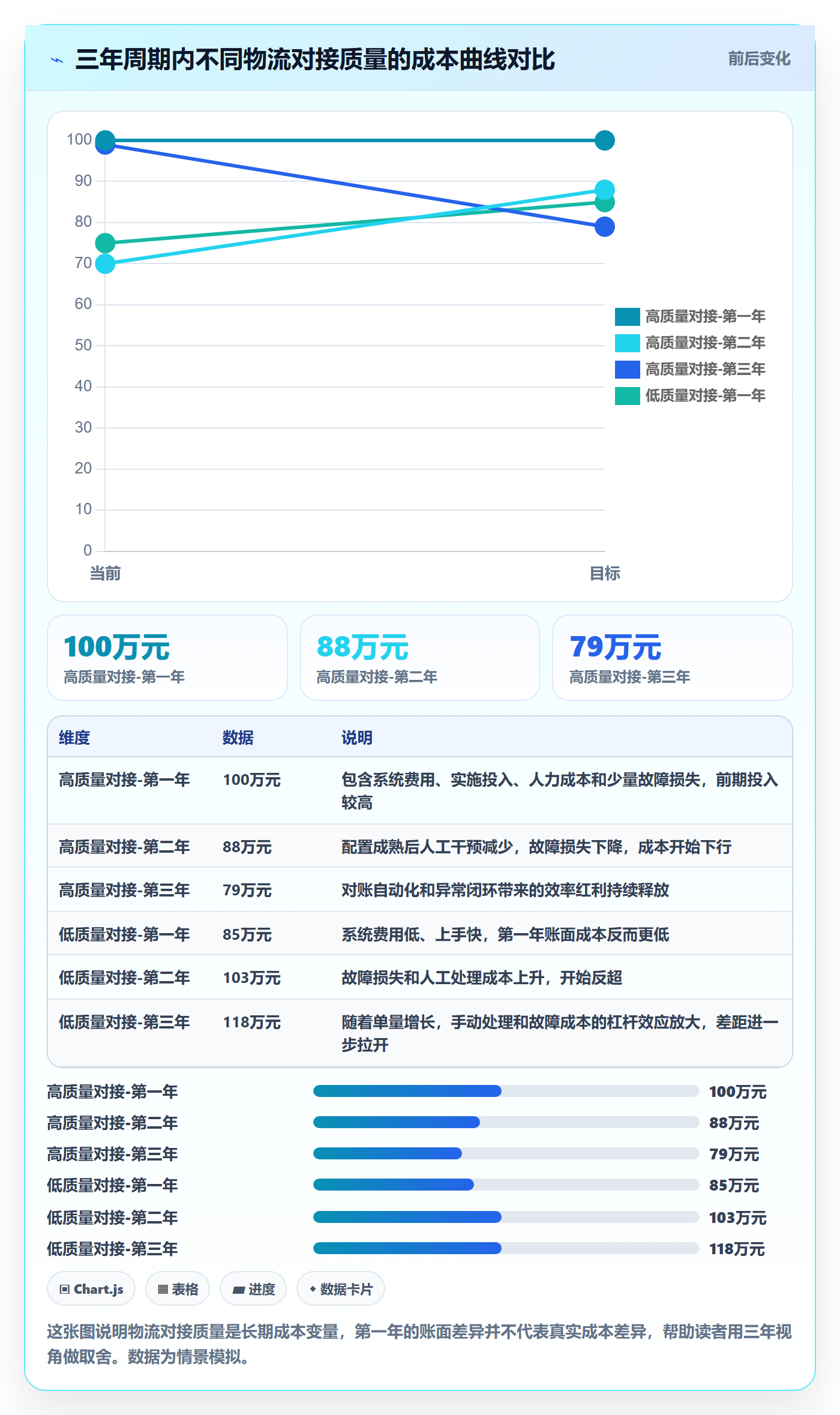Click the 前后变化 label in the header
Image resolution: width=840 pixels, height=1415 pixels.
759,59
